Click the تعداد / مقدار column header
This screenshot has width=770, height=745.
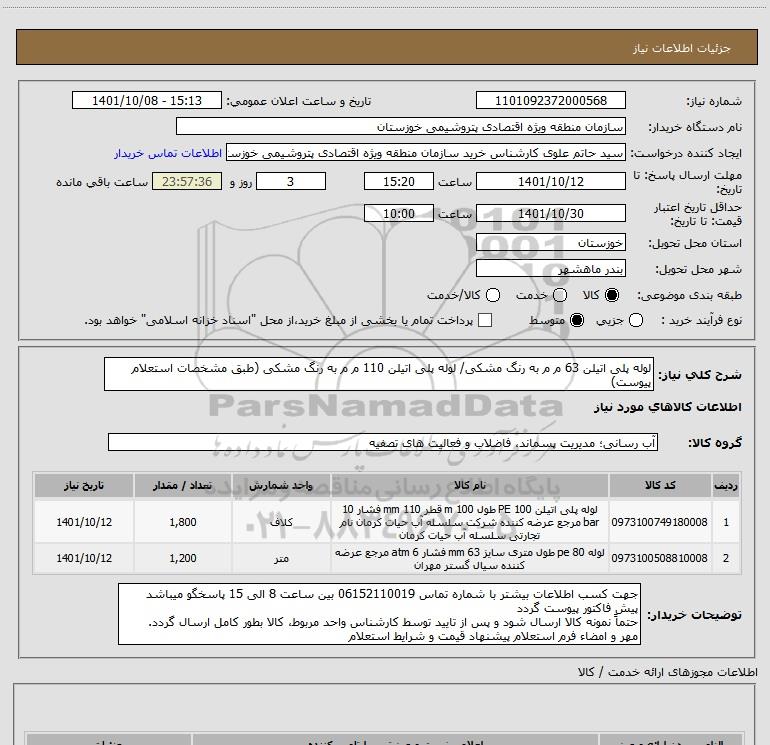pyautogui.click(x=183, y=486)
